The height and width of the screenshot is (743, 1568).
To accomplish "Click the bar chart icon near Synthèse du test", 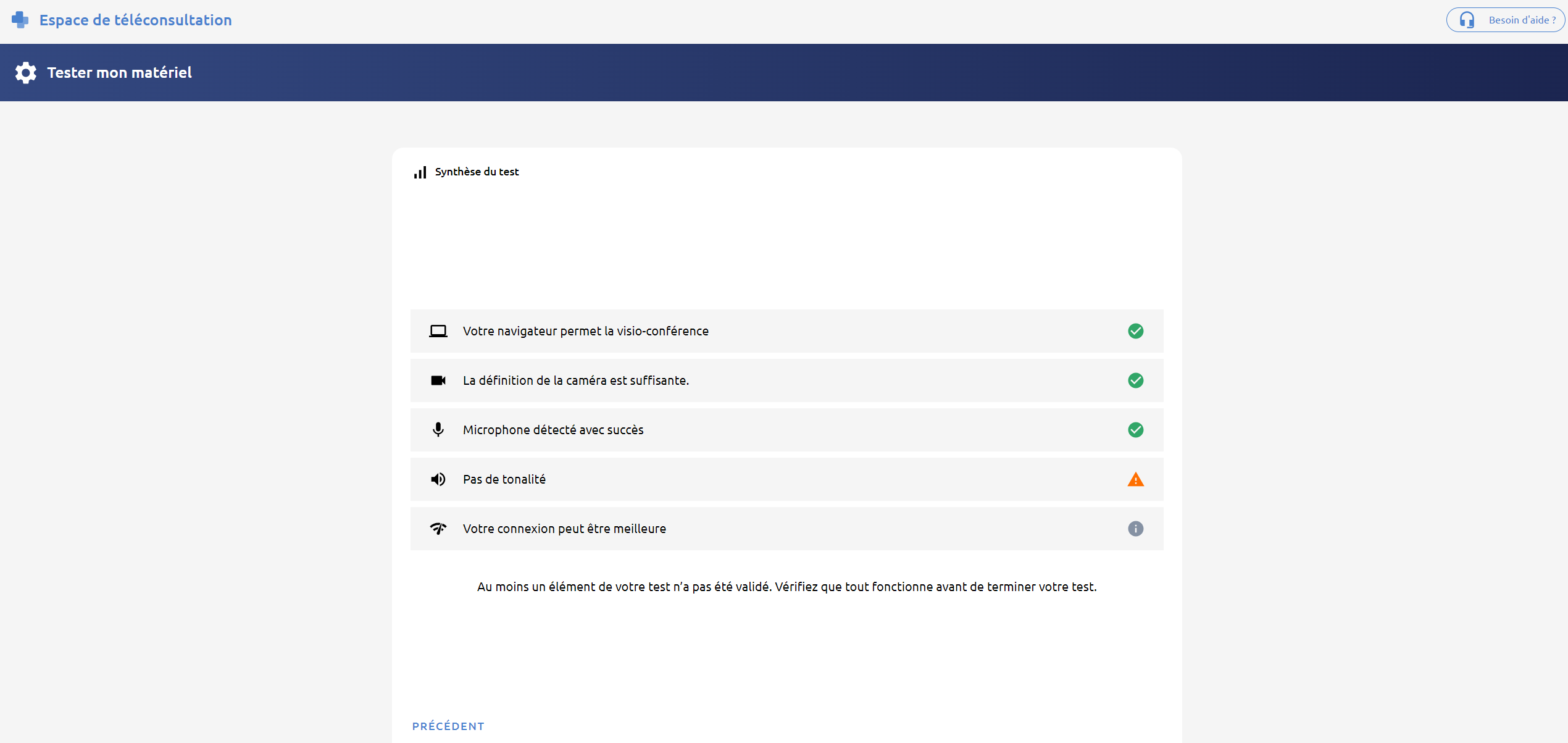I will (x=420, y=172).
